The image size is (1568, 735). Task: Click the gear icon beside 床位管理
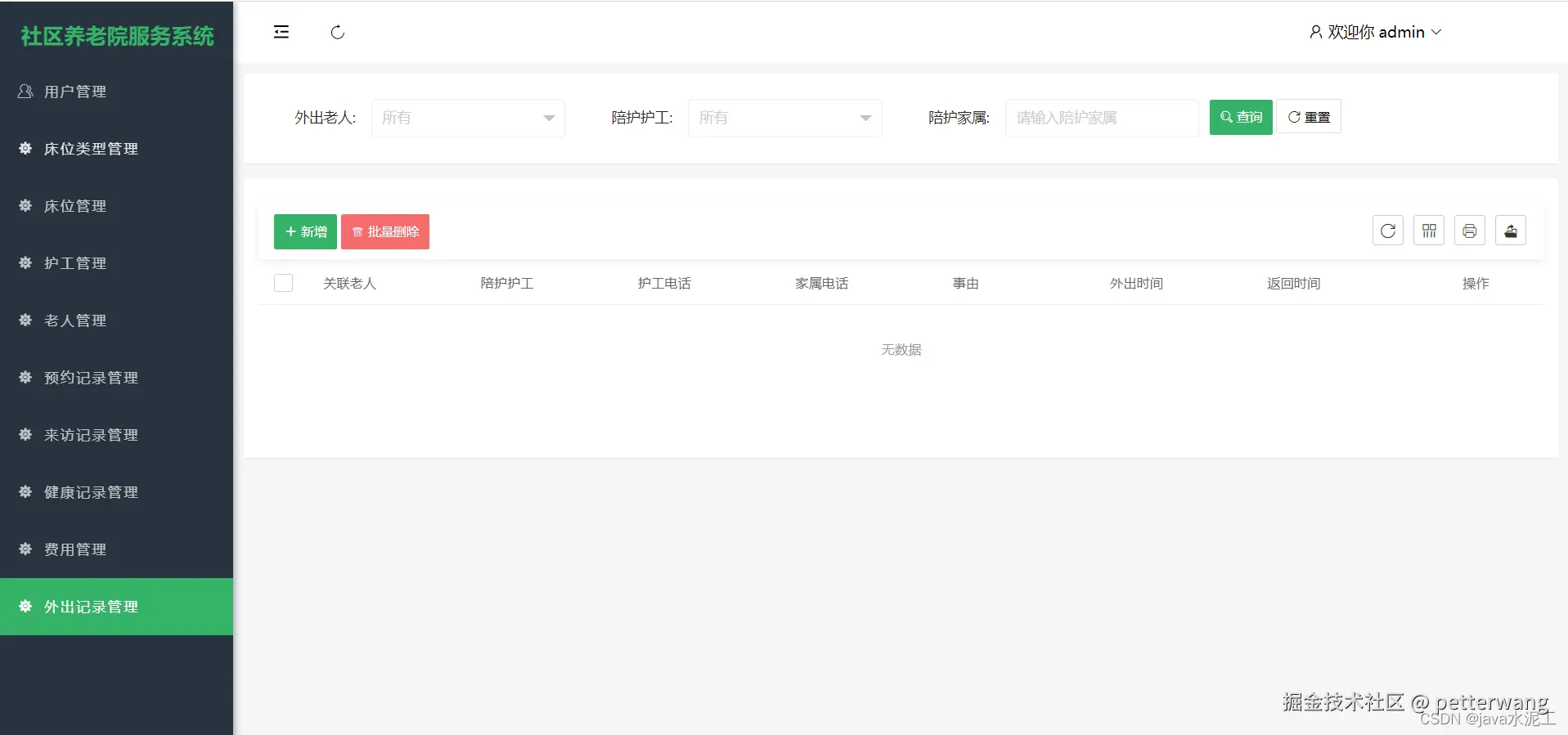[25, 205]
